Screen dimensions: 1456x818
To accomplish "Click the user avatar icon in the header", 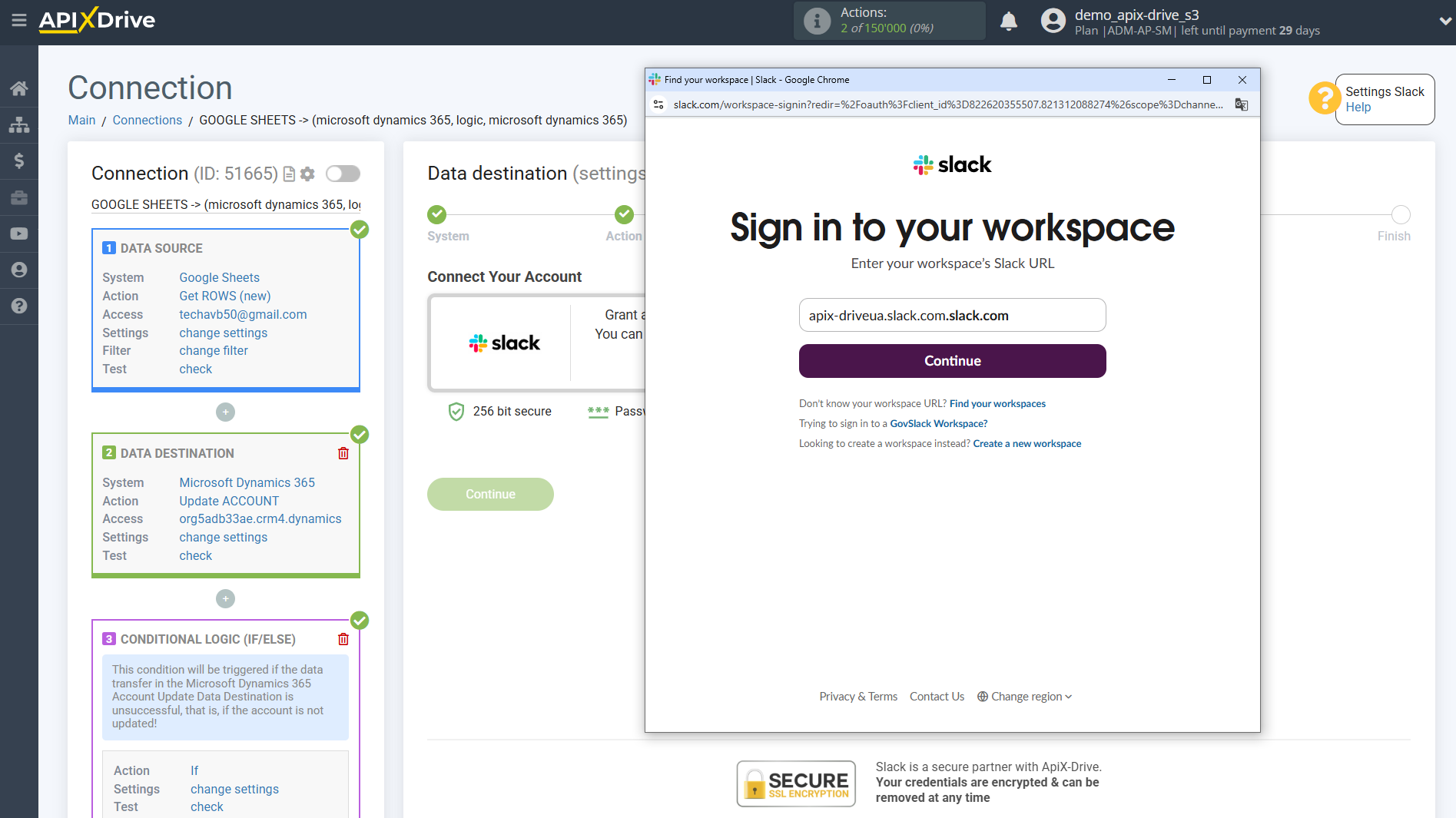I will coord(1053,21).
